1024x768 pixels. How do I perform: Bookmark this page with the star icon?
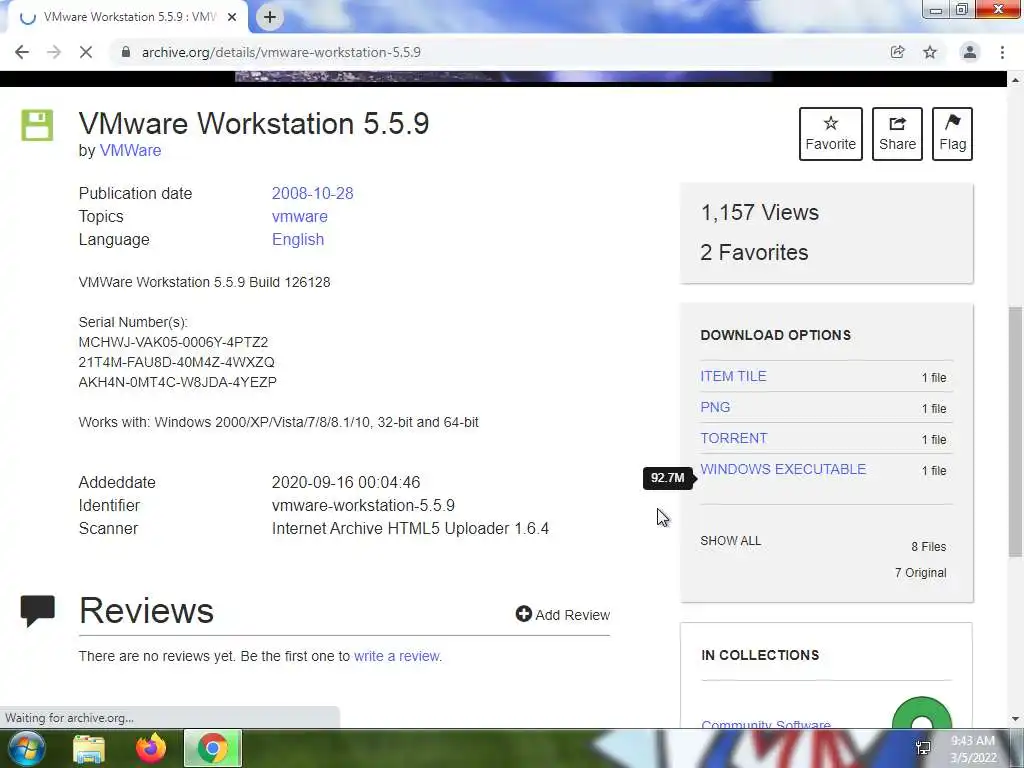[930, 52]
